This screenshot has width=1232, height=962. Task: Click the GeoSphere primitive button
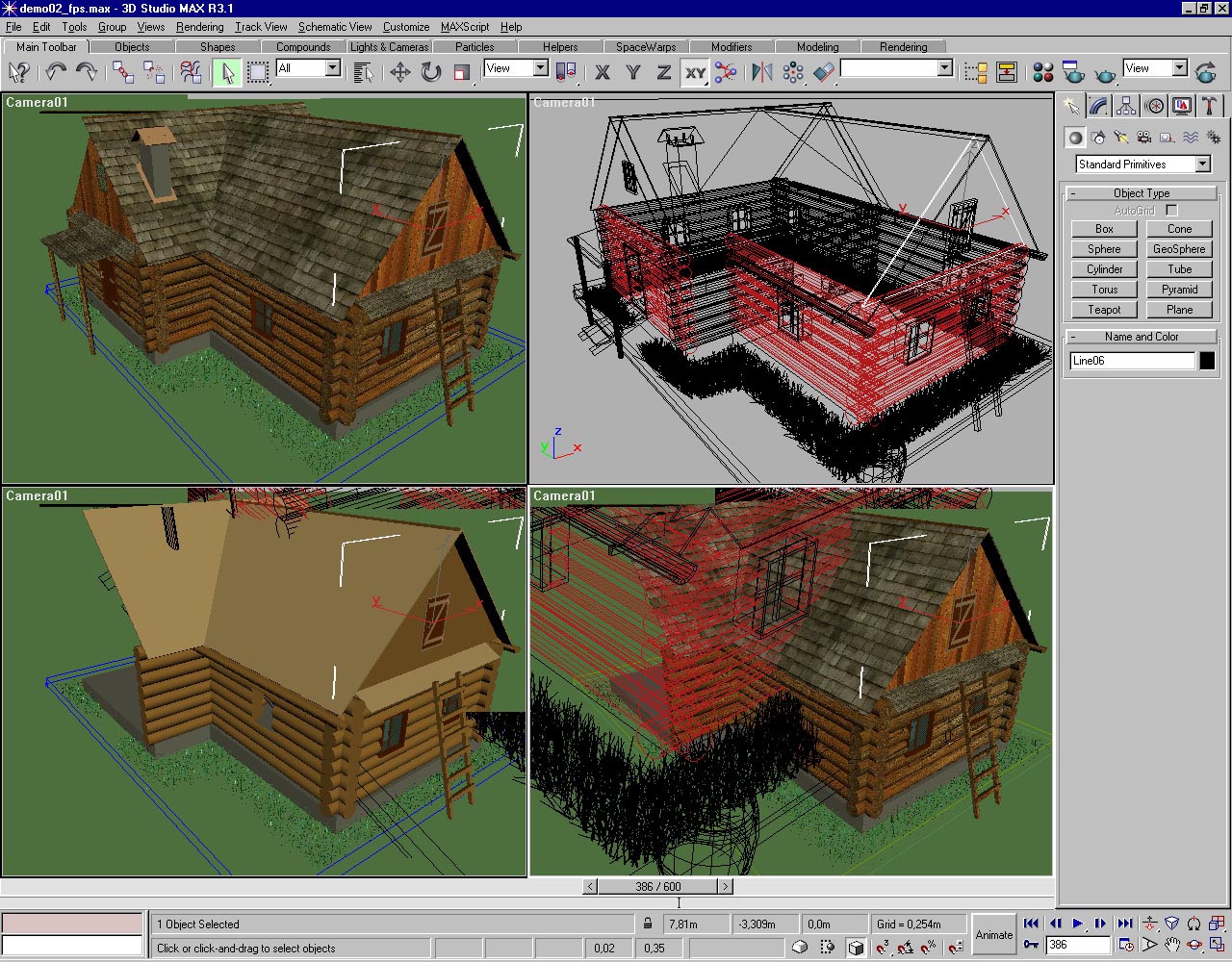(x=1179, y=249)
